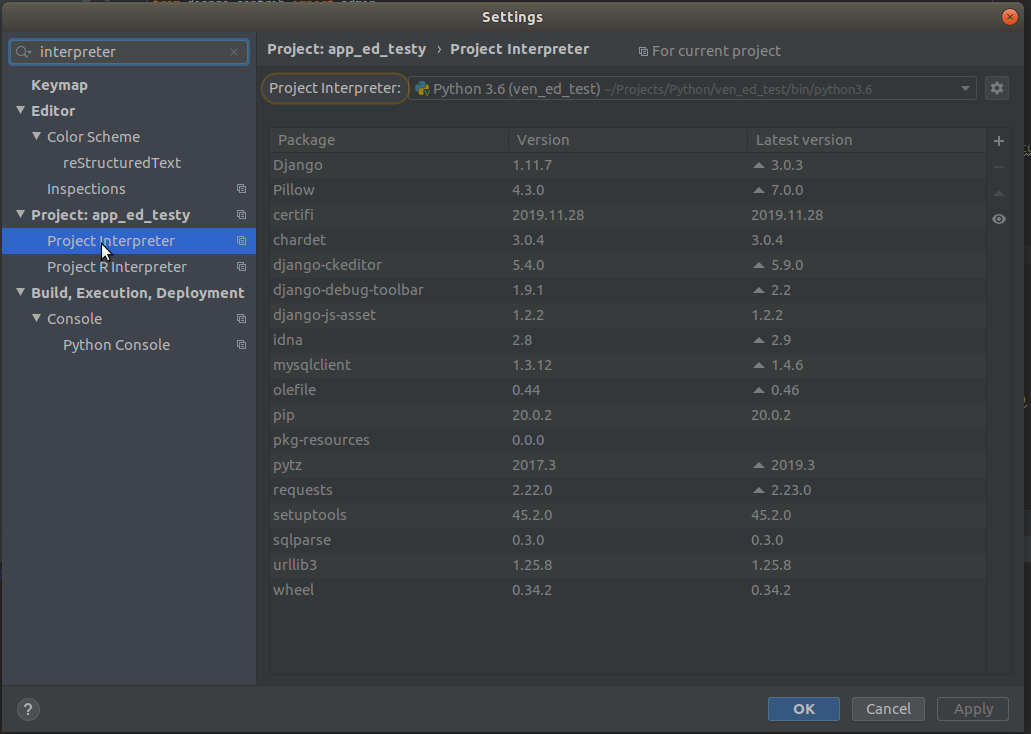Select the olefile package row
The width and height of the screenshot is (1031, 734).
pos(627,390)
